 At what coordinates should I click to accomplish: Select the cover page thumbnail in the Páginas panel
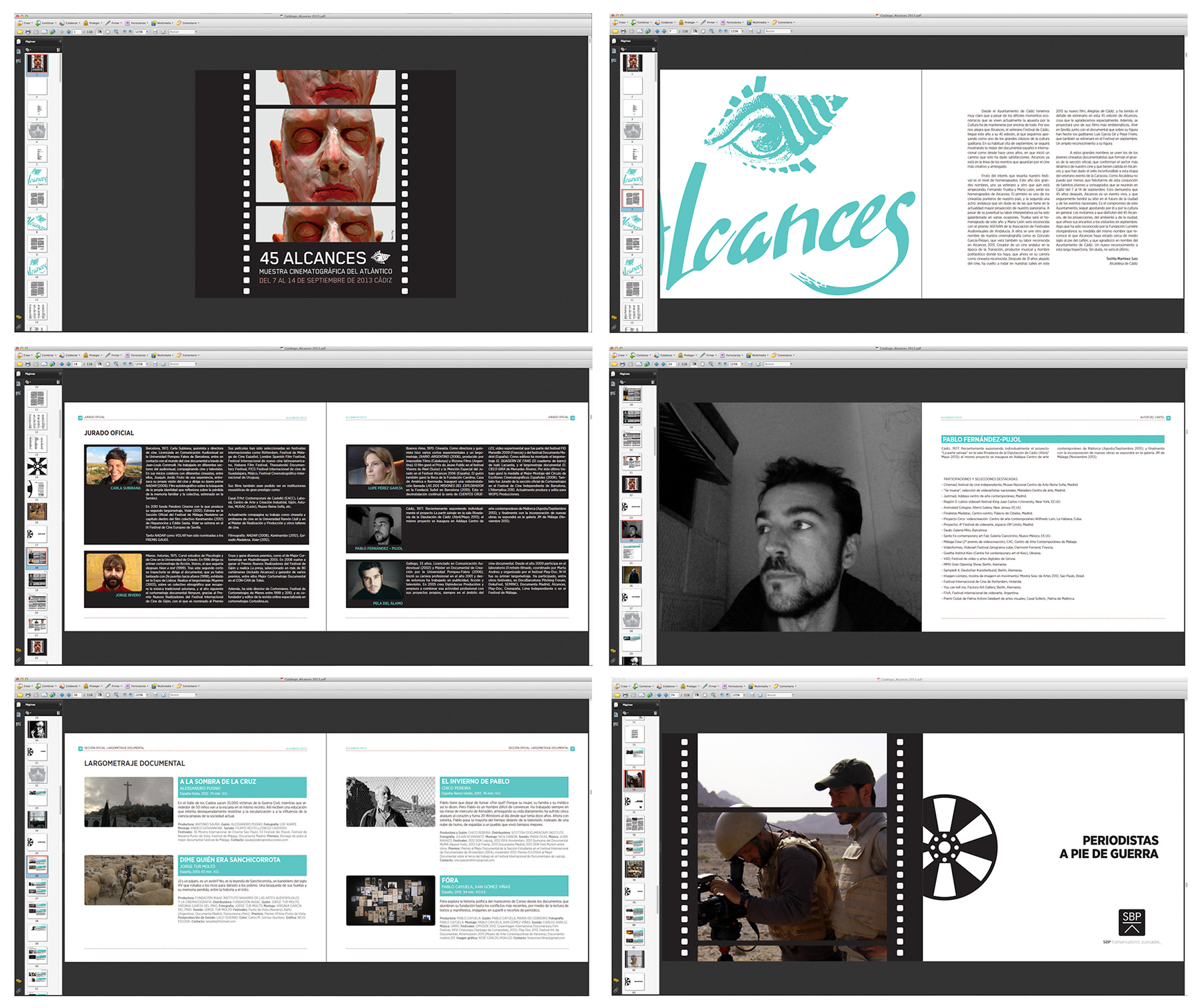coord(37,64)
